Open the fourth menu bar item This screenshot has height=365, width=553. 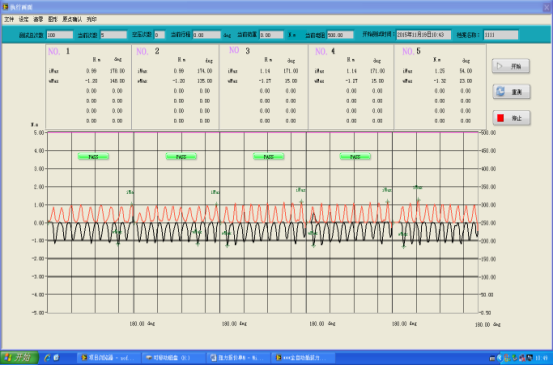[x=53, y=19]
